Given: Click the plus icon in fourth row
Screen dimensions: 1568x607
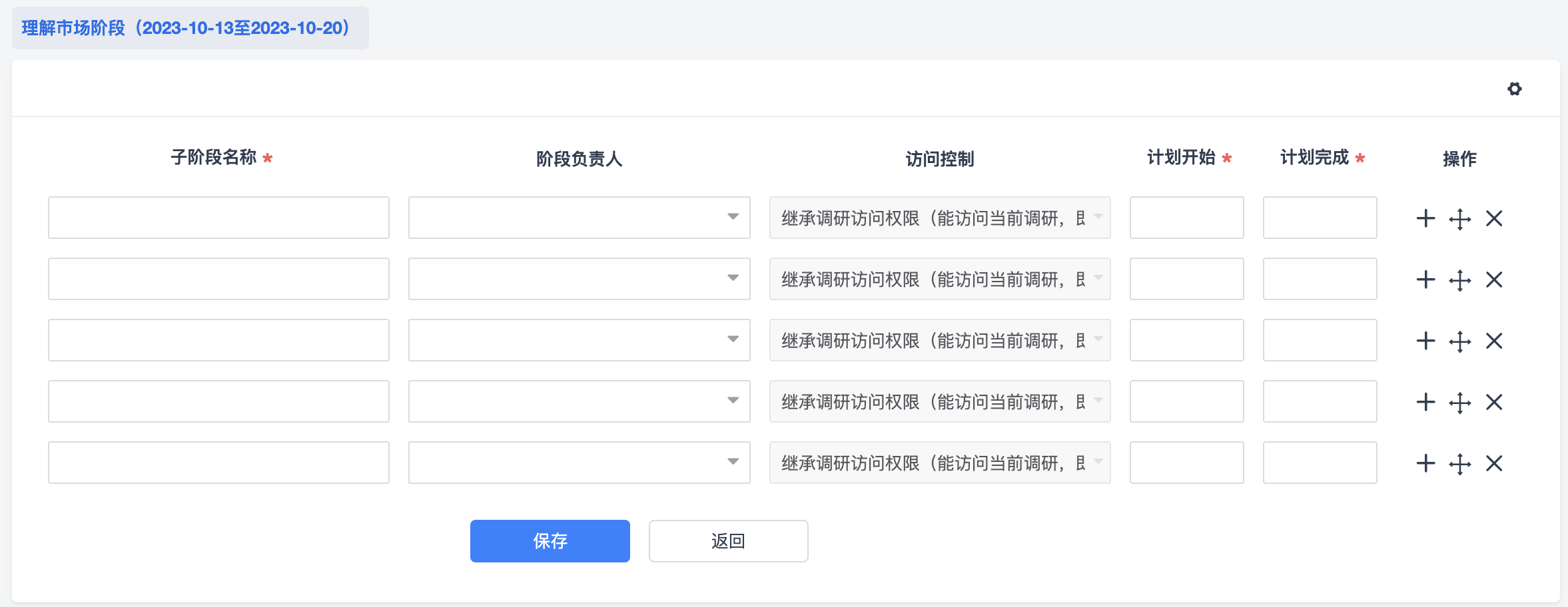Looking at the screenshot, I should tap(1425, 402).
